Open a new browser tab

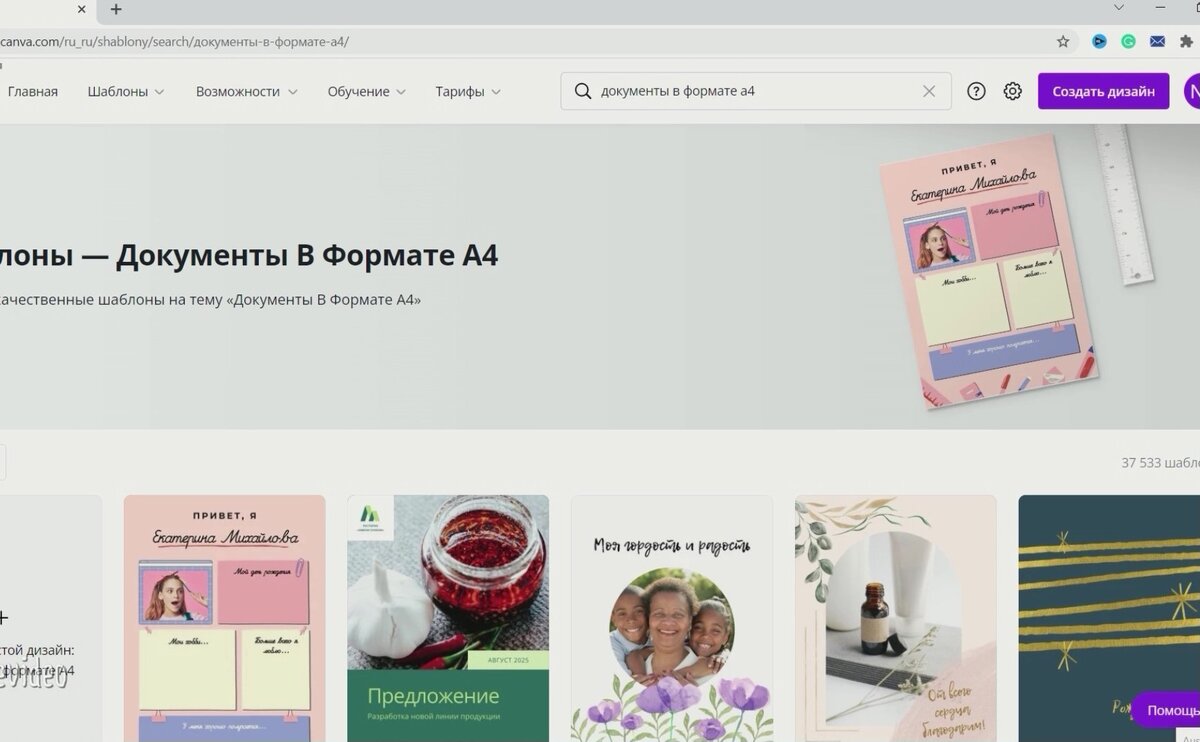pyautogui.click(x=116, y=9)
